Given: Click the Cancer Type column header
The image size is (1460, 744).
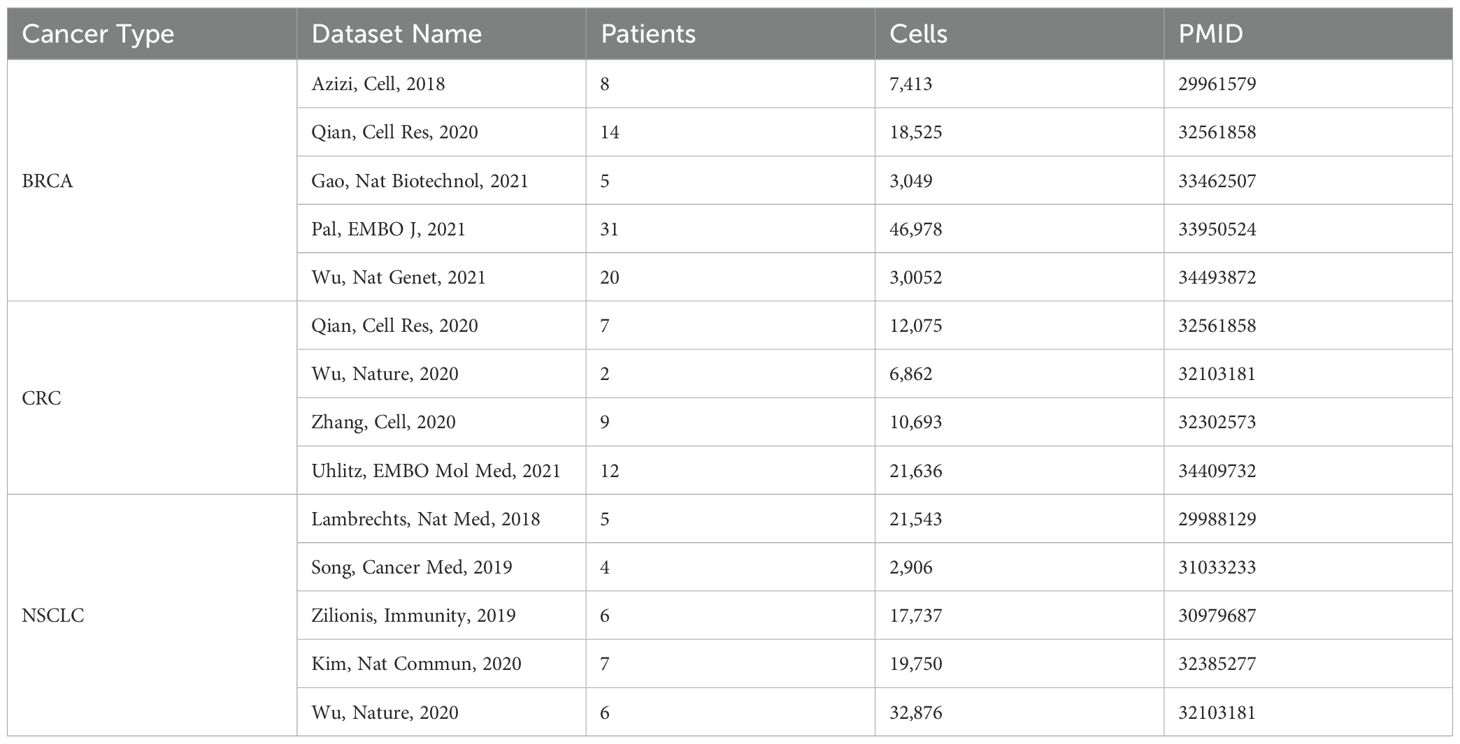Looking at the screenshot, I should pyautogui.click(x=98, y=34).
